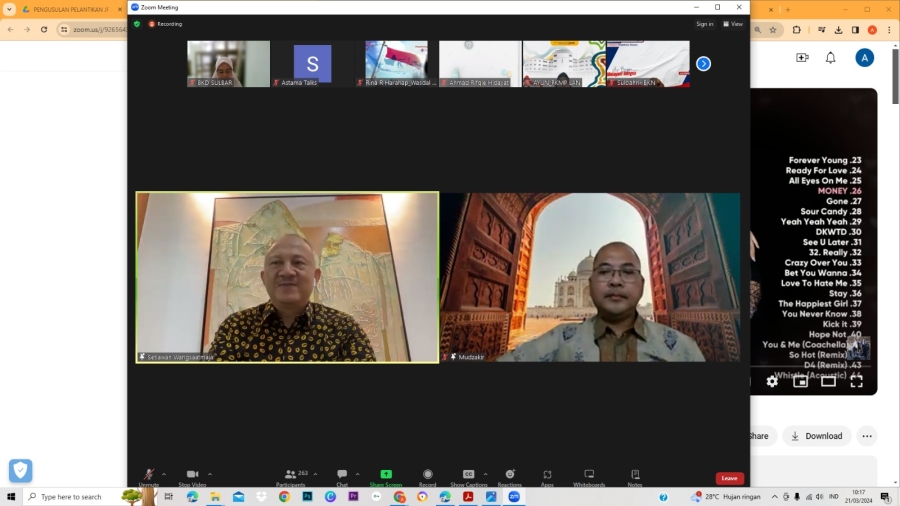
Task: Select BKD SULBAR participant thumbnail
Action: point(228,64)
